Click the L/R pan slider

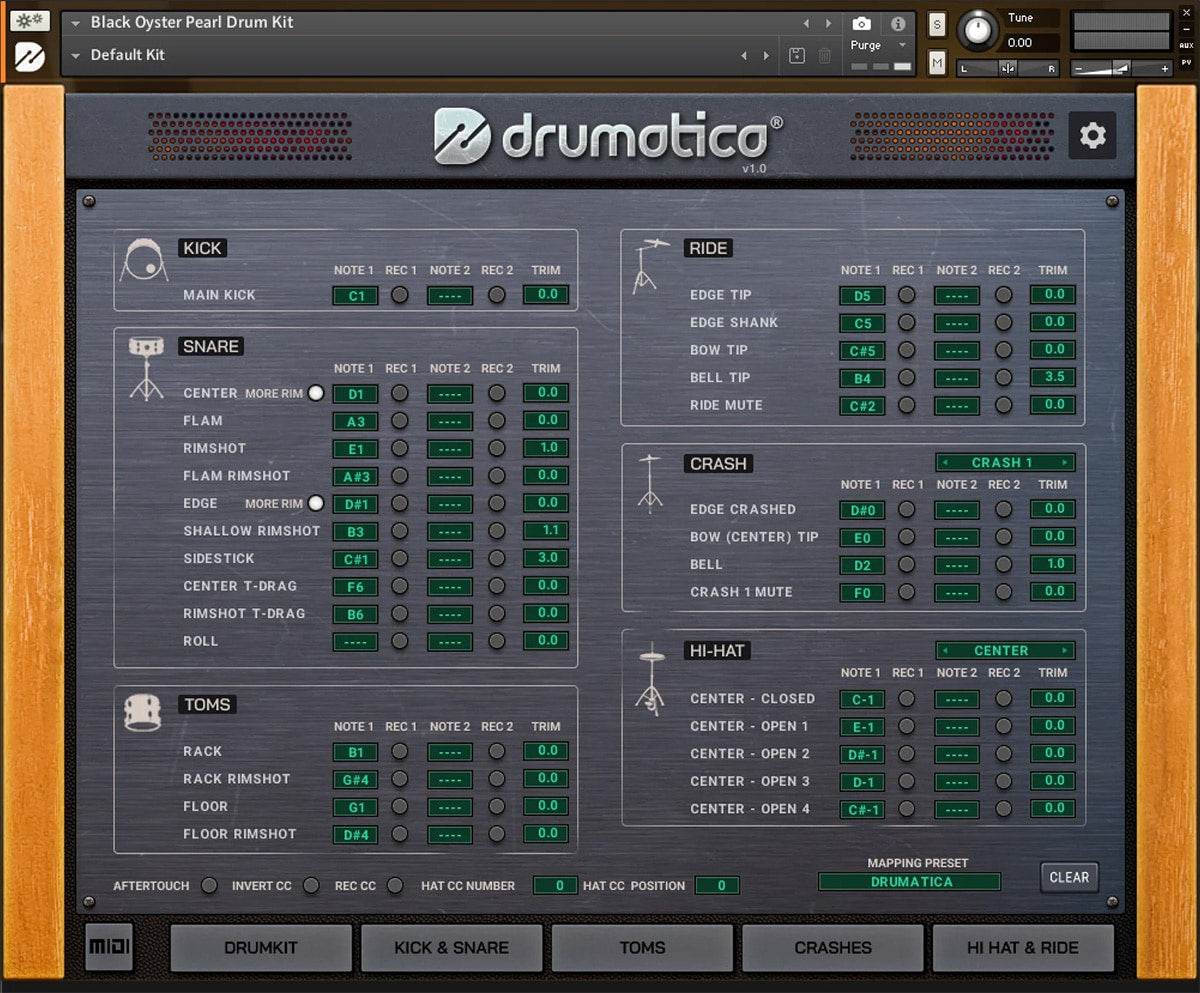(1008, 68)
